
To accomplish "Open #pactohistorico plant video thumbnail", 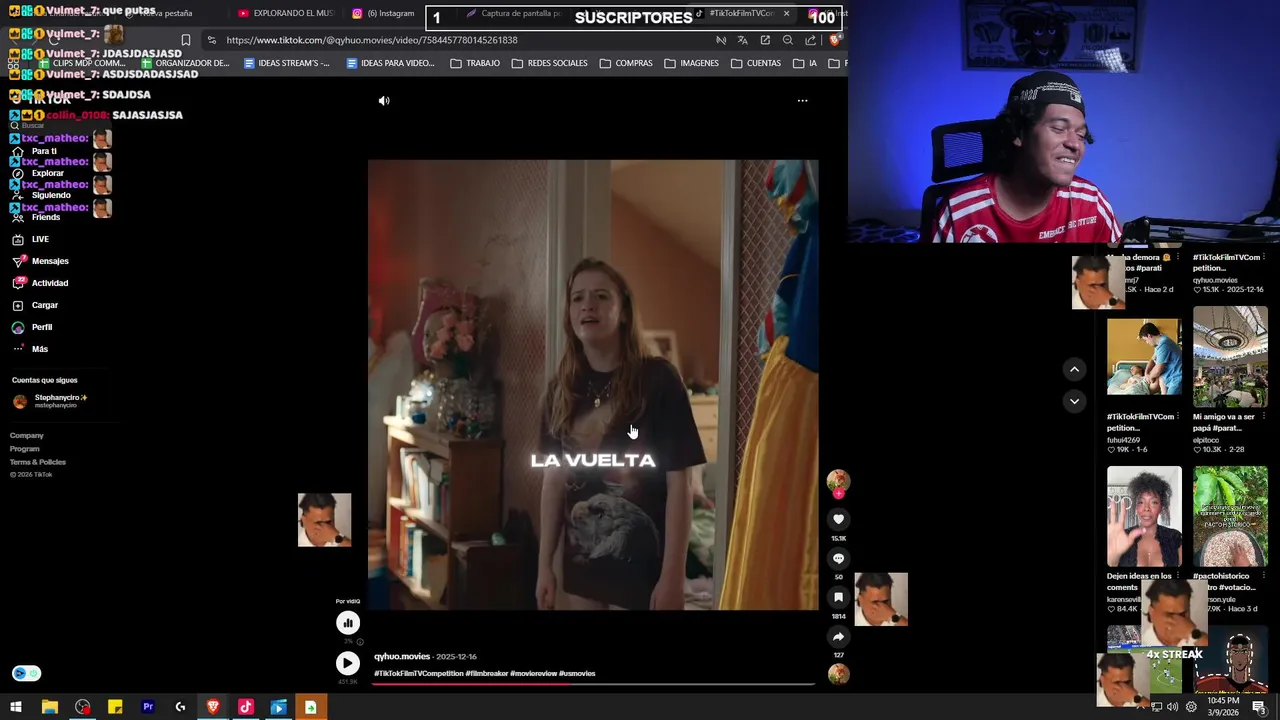I will pyautogui.click(x=1230, y=515).
